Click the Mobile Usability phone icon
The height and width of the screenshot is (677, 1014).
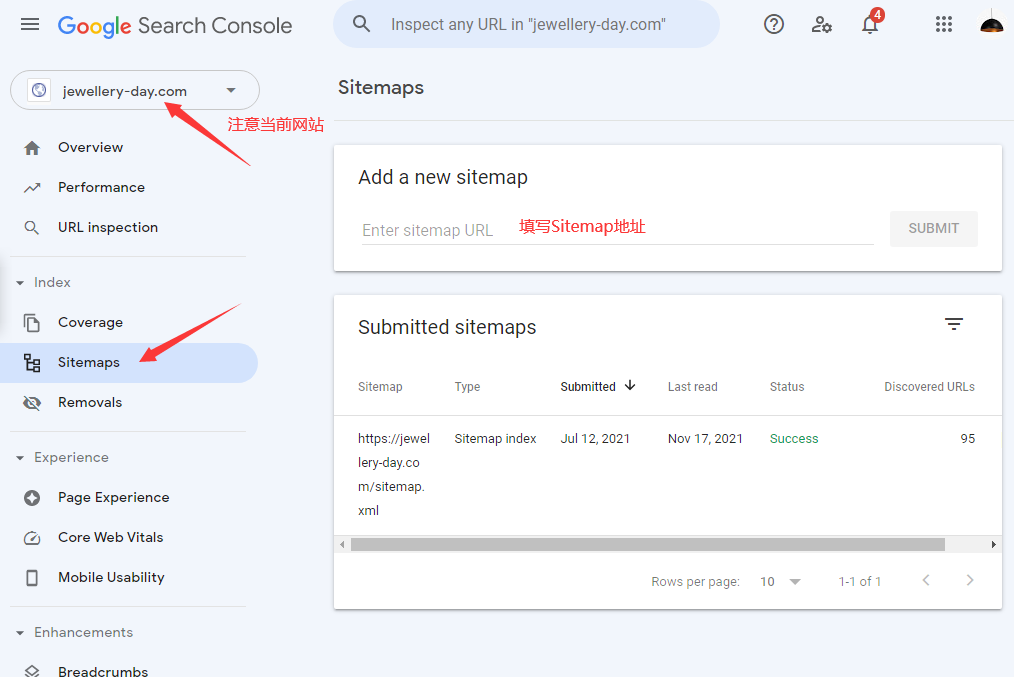tap(32, 577)
